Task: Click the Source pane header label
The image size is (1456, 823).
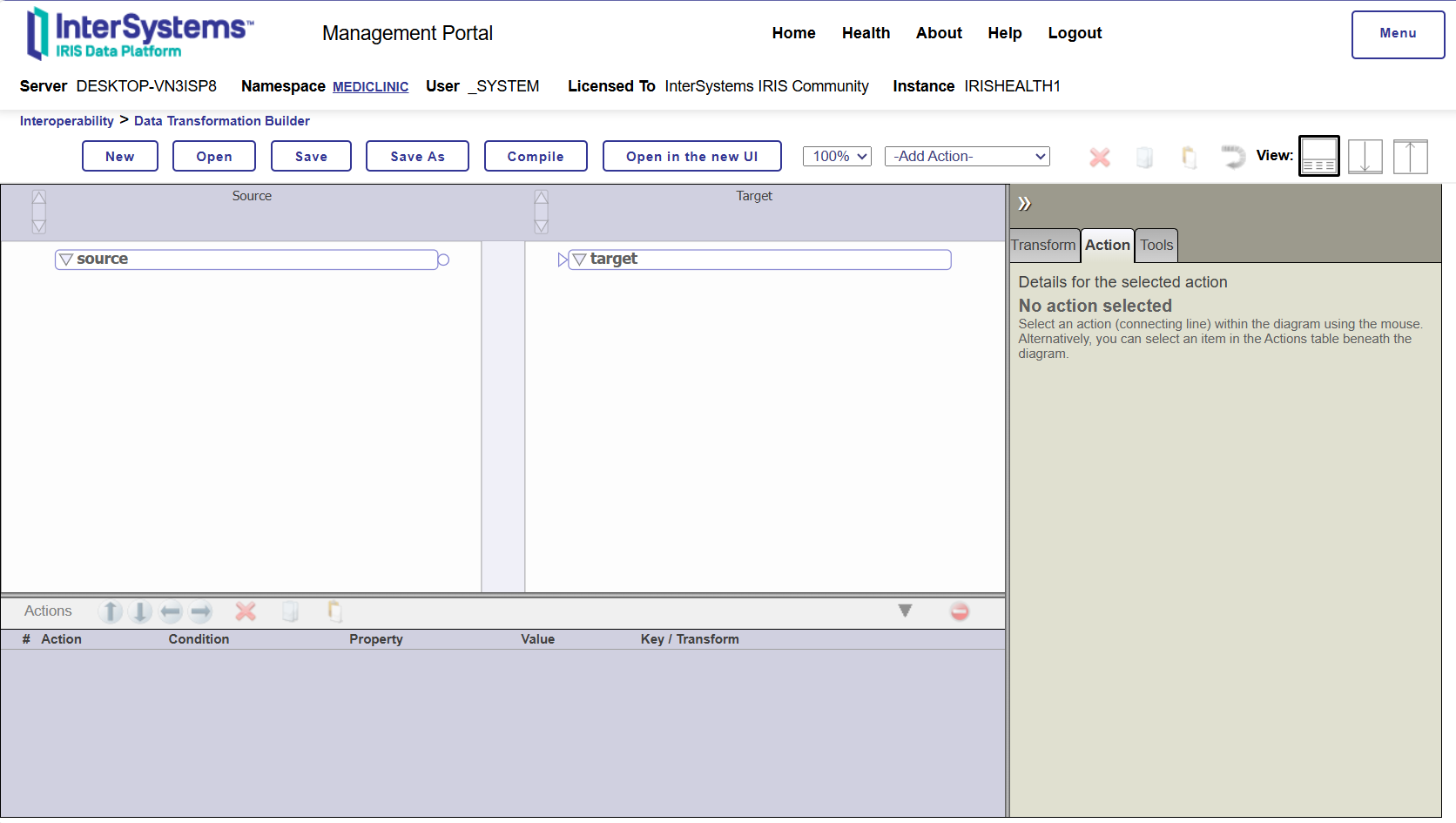Action: coord(252,196)
